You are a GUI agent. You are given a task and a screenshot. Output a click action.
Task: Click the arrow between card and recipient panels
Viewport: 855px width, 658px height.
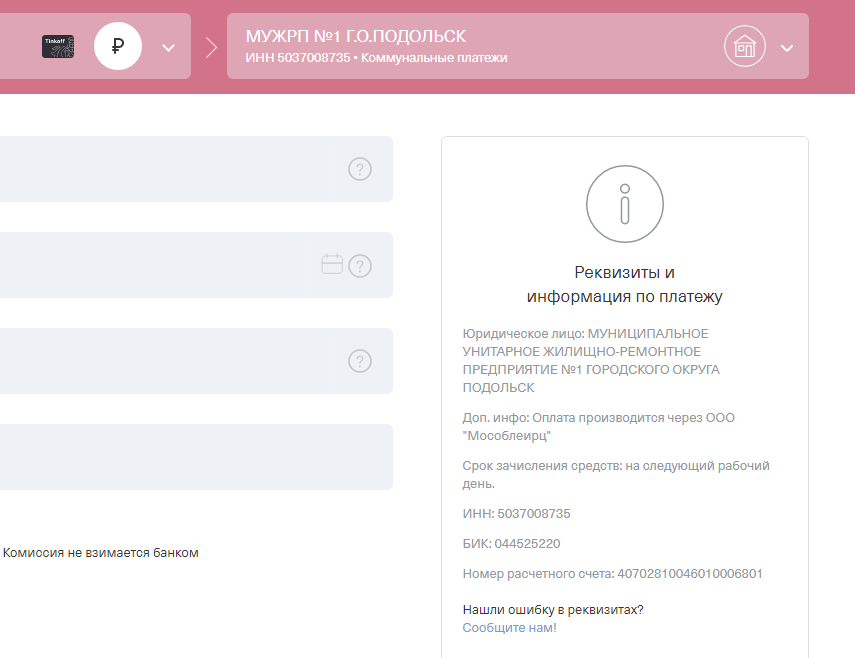tap(211, 47)
